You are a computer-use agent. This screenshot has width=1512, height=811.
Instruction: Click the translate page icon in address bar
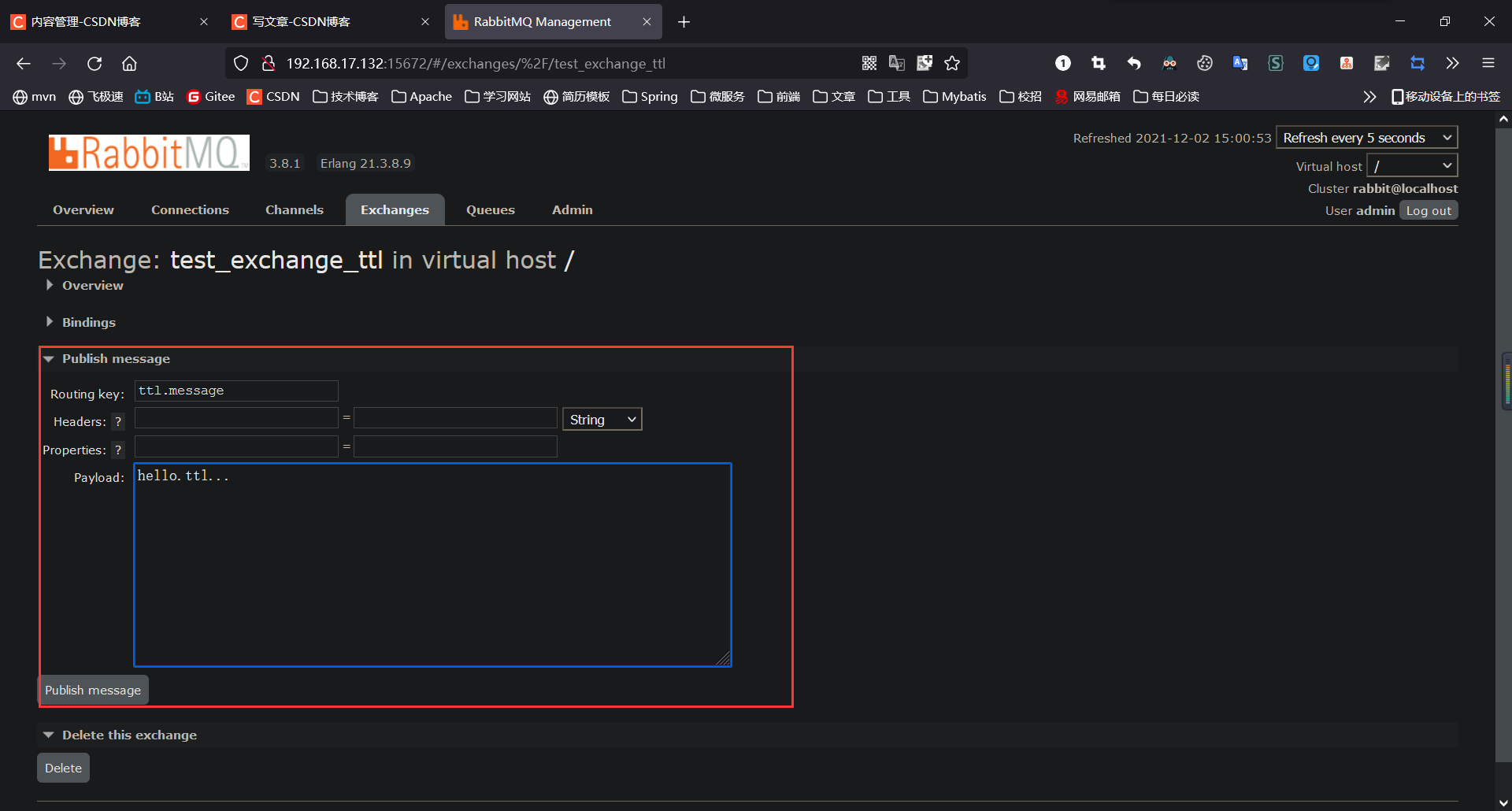897,63
